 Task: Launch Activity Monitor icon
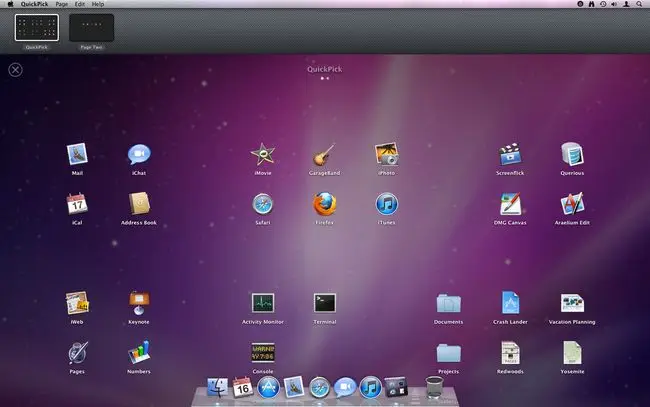(x=263, y=303)
